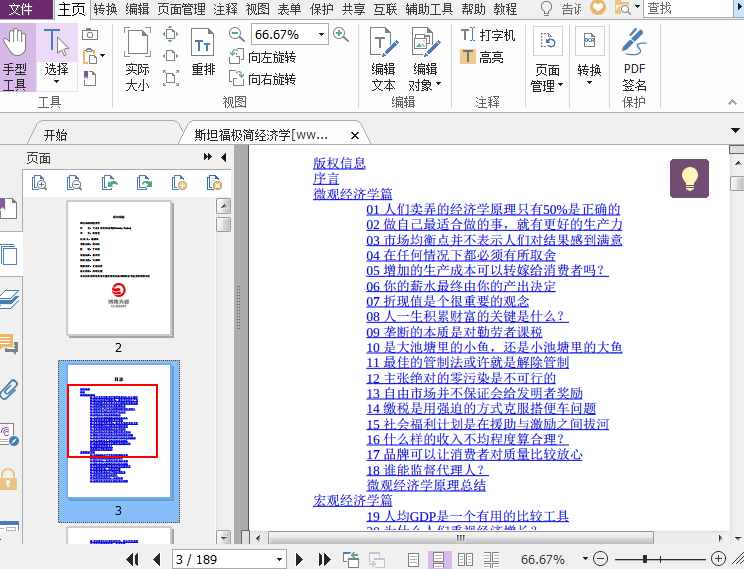Click the Snapshot camera icon
Viewport: 744px width, 569px height.
90,35
